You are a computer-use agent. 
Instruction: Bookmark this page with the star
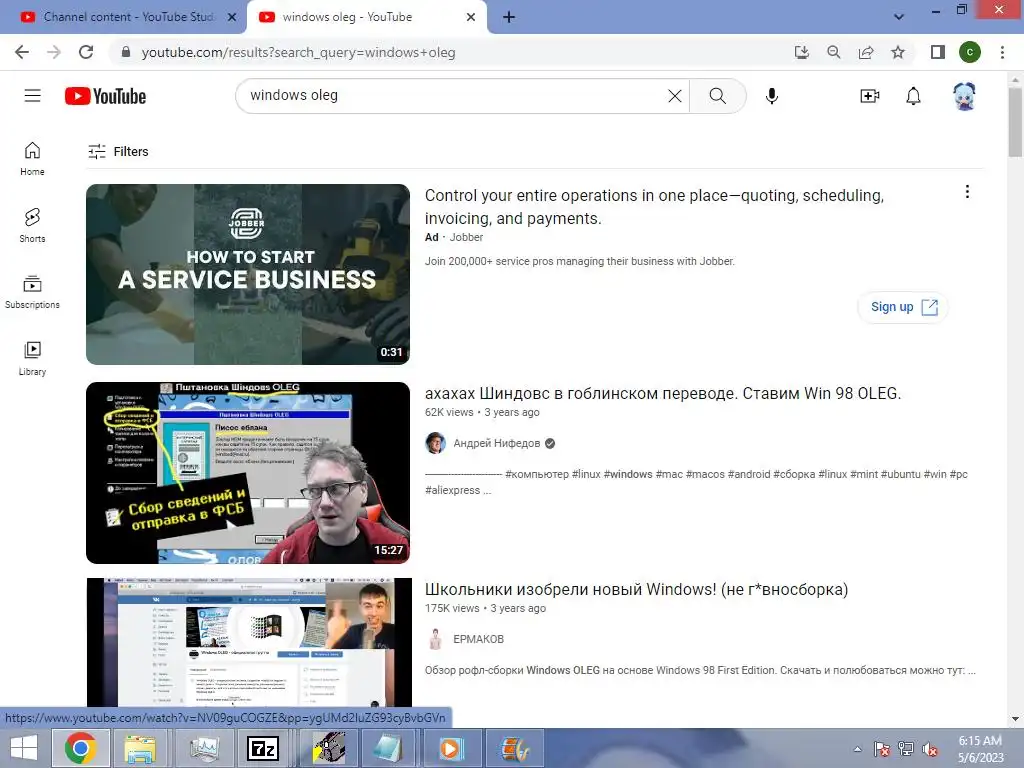[898, 52]
